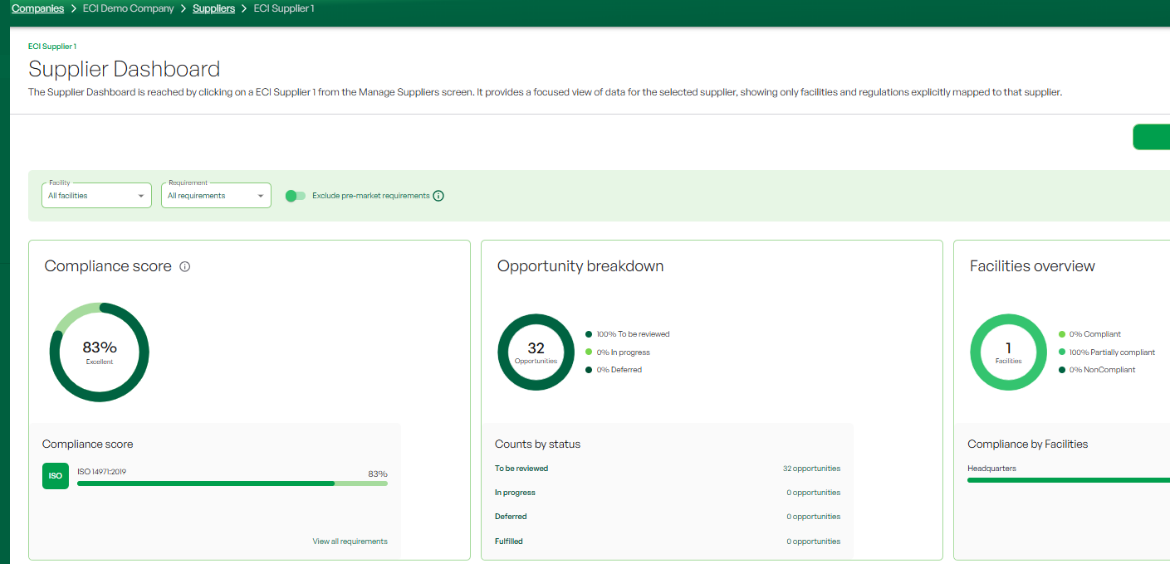This screenshot has height=564, width=1170.
Task: Click 0% In progress legend dot
Action: tap(589, 352)
